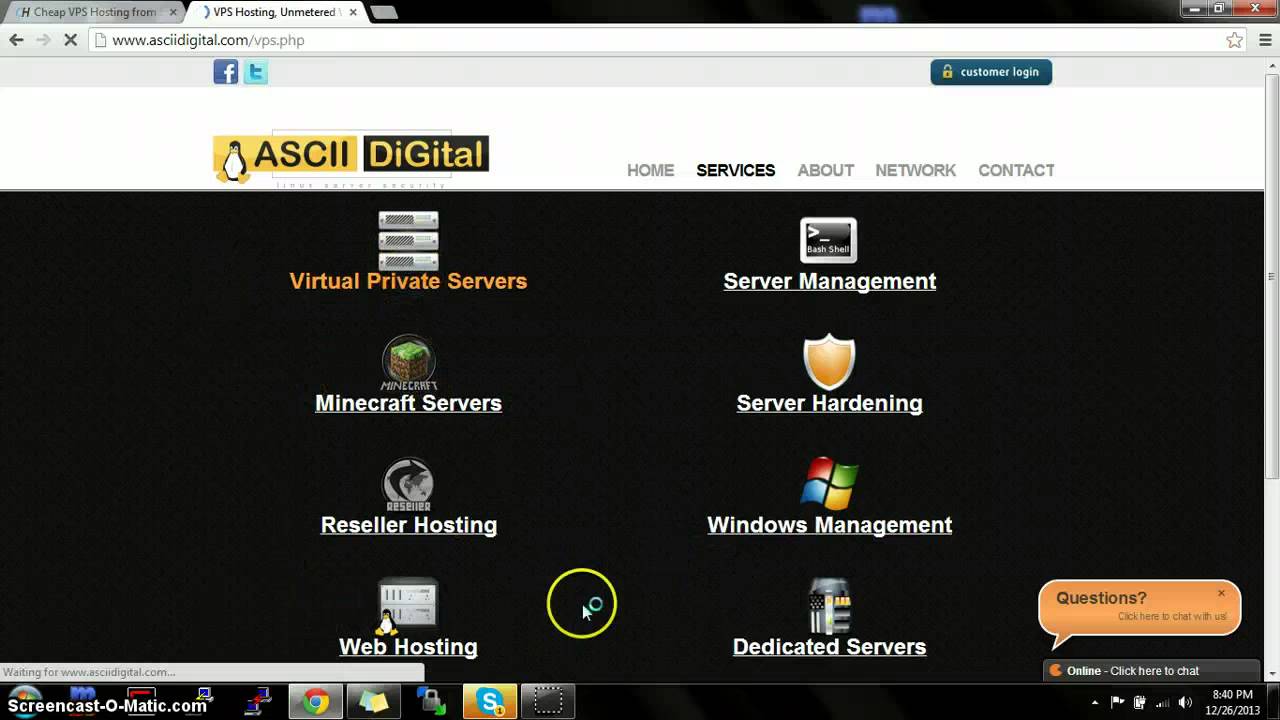Go to the HOME menu item
The width and height of the screenshot is (1280, 720).
click(651, 170)
